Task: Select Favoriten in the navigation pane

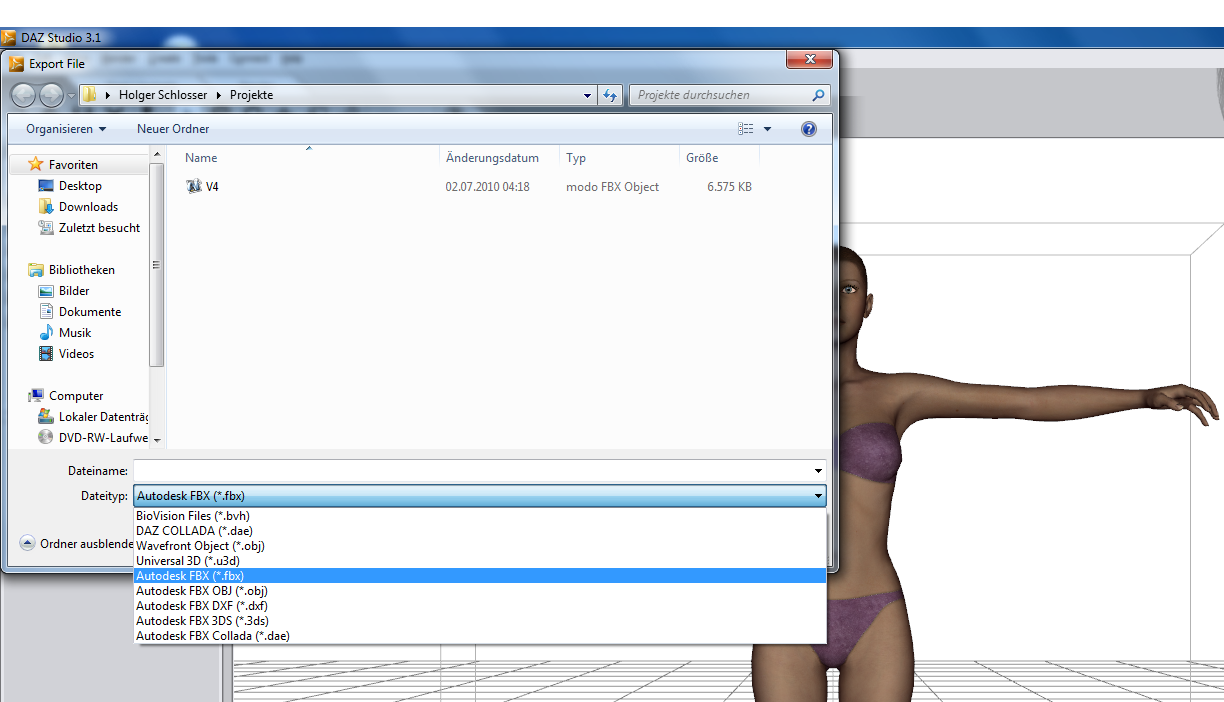Action: [73, 164]
